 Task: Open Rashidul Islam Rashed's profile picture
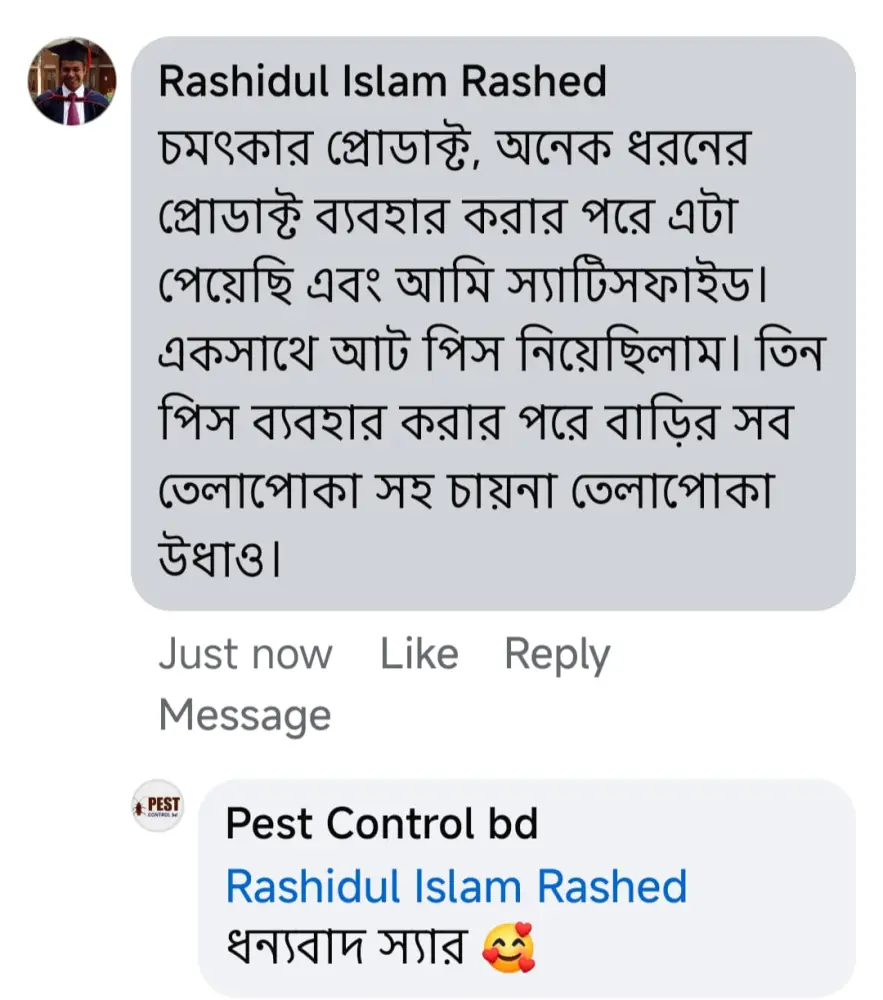pyautogui.click(x=71, y=82)
